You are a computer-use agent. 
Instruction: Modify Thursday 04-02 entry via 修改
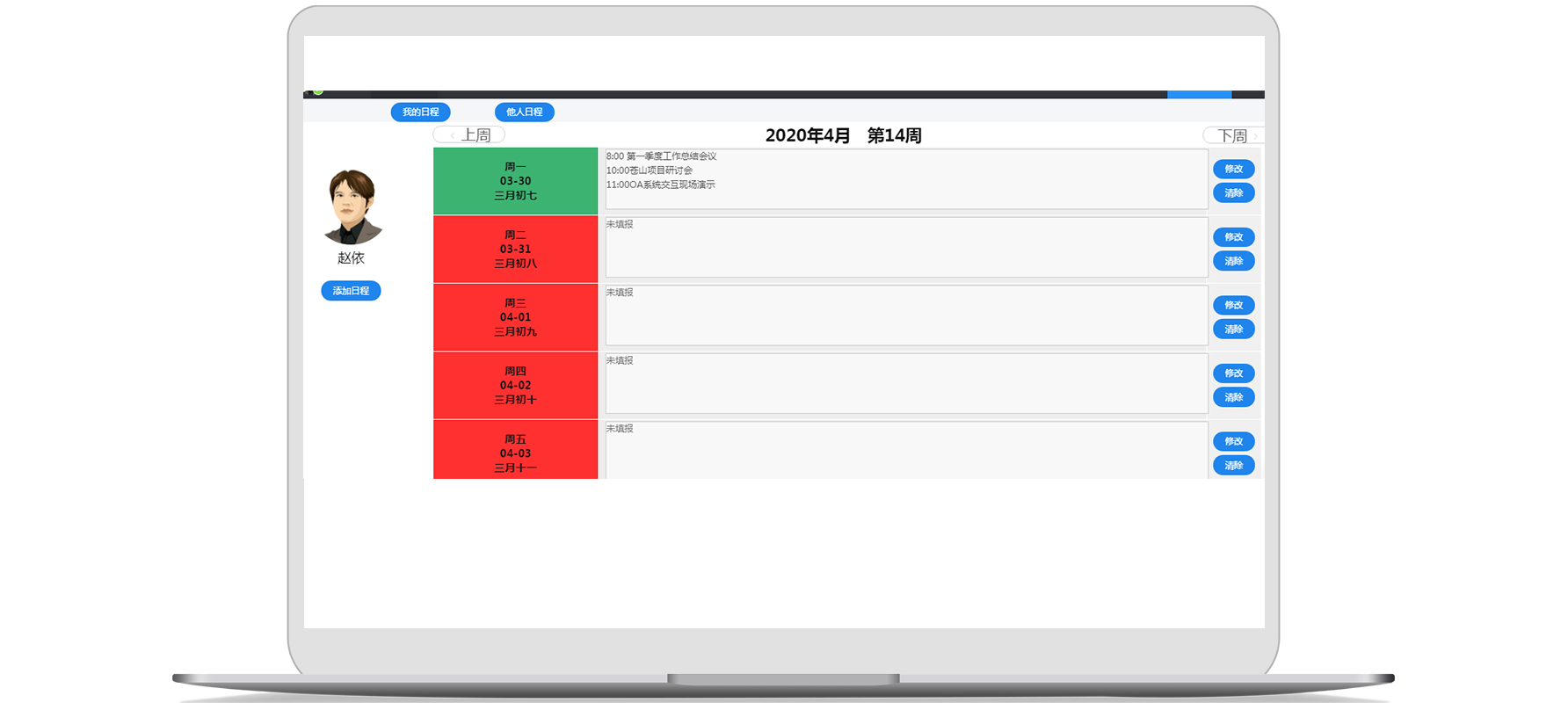tap(1233, 373)
